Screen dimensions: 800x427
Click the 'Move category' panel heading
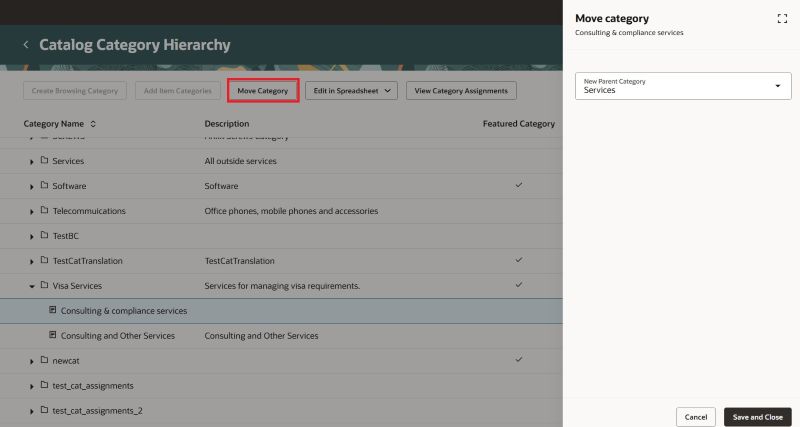tap(612, 18)
